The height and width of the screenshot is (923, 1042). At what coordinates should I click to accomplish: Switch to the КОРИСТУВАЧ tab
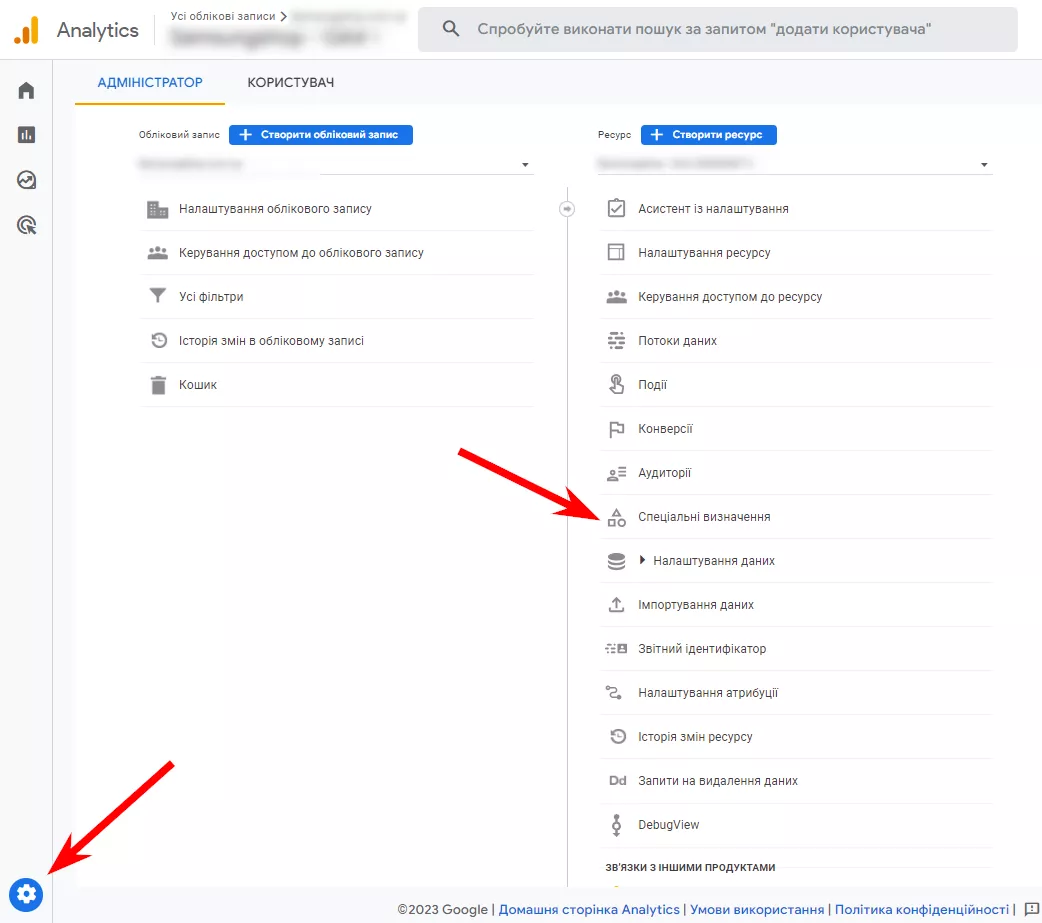(290, 82)
